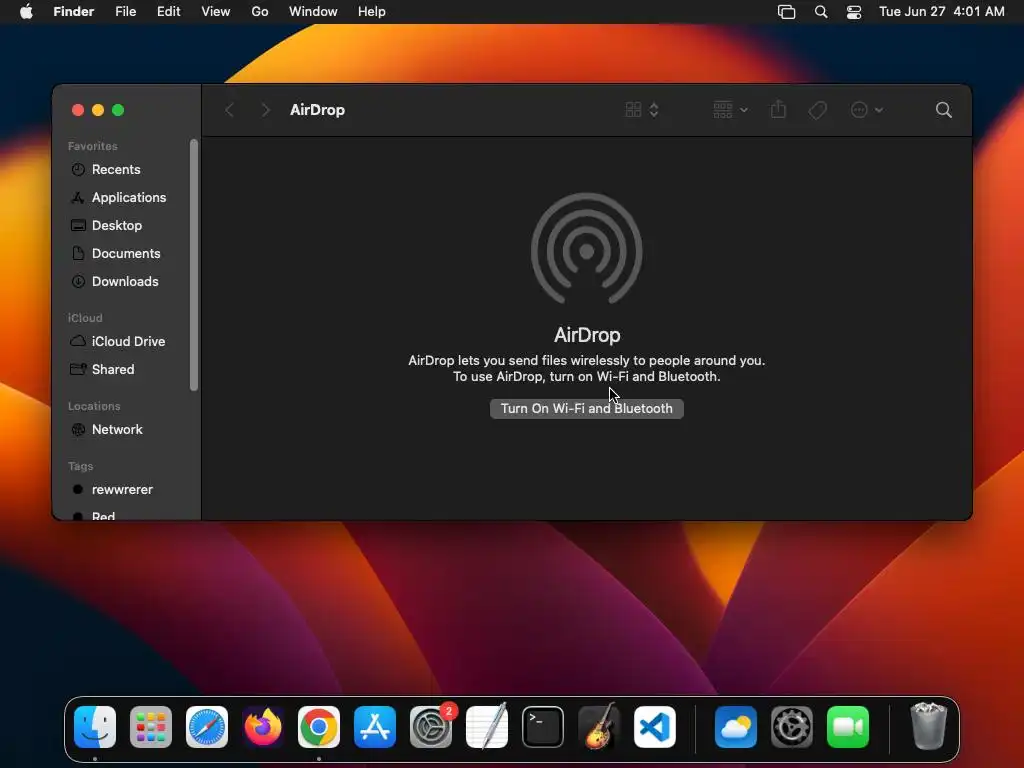Launch Google Chrome from the Dock

(319, 727)
